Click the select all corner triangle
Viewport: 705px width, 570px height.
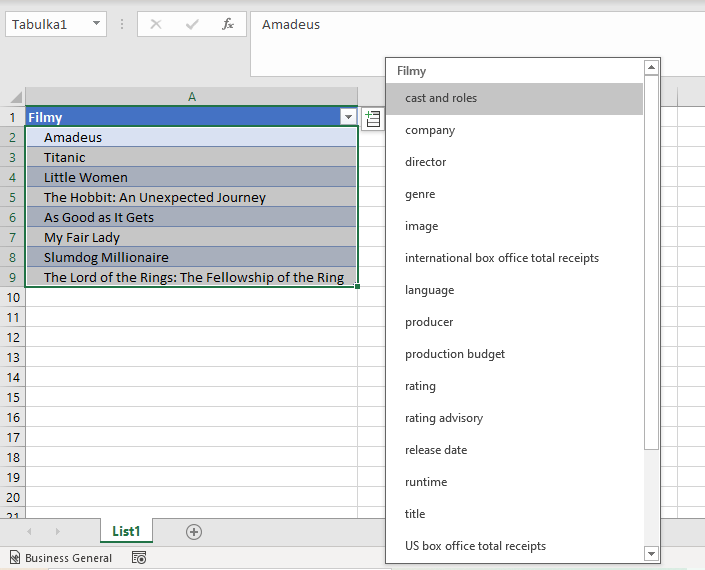[x=15, y=97]
